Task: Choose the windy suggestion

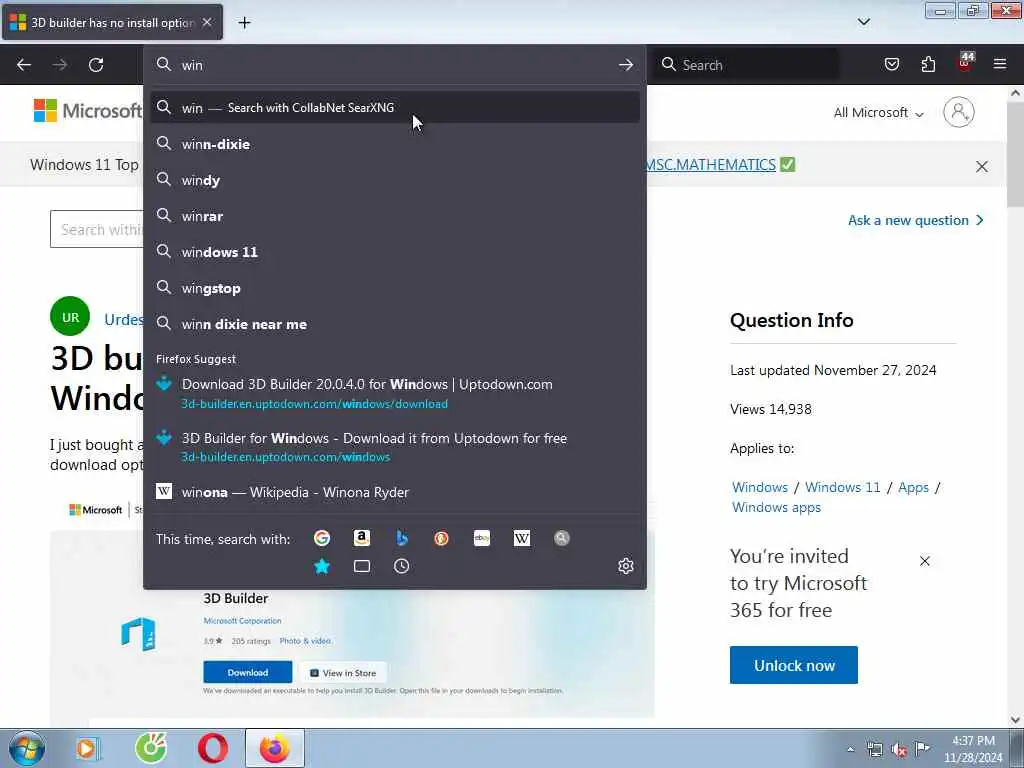Action: click(394, 180)
